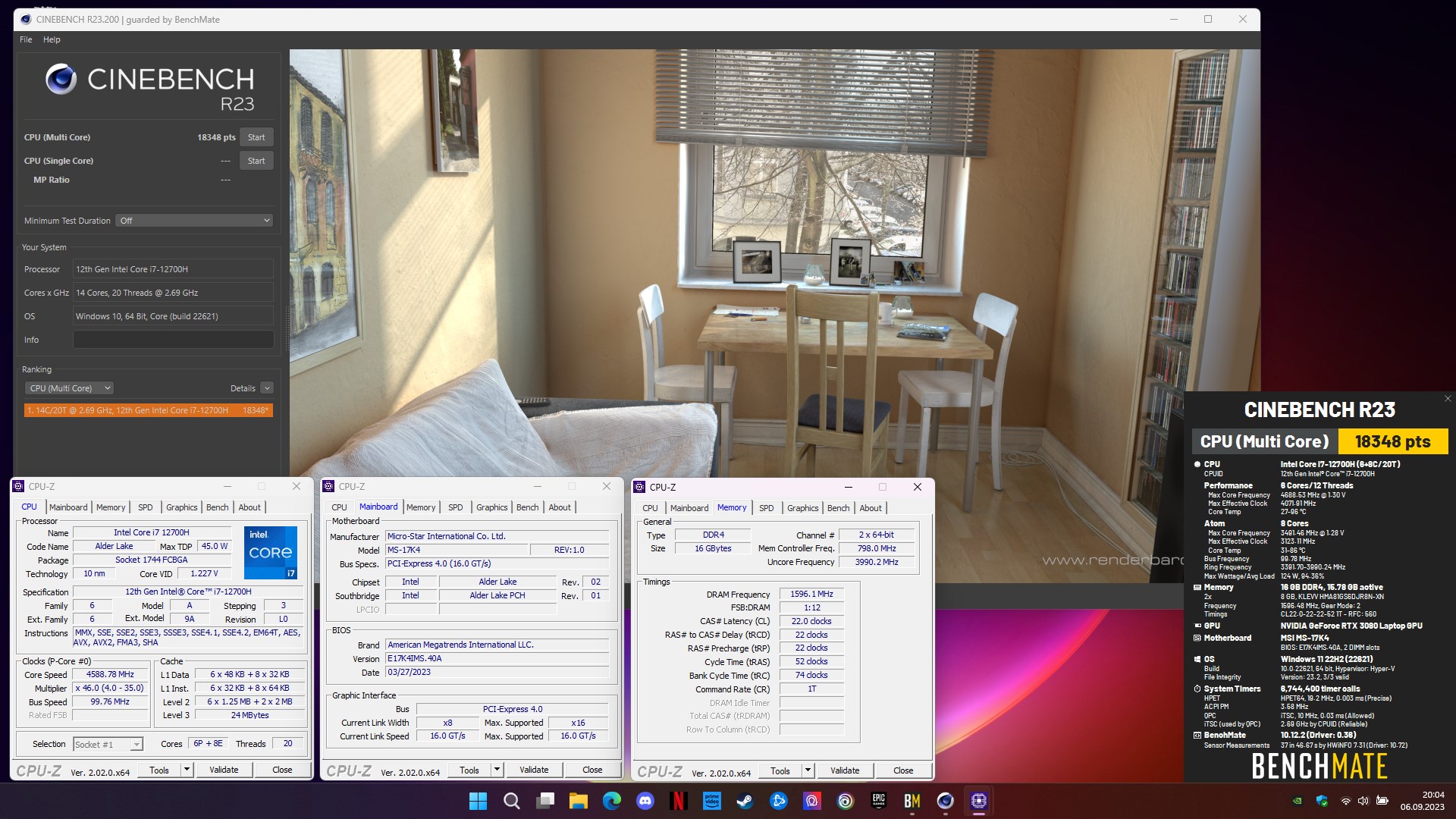Screen dimensions: 1456x819
Task: Expand ranking Details toggle
Action: [x=267, y=388]
